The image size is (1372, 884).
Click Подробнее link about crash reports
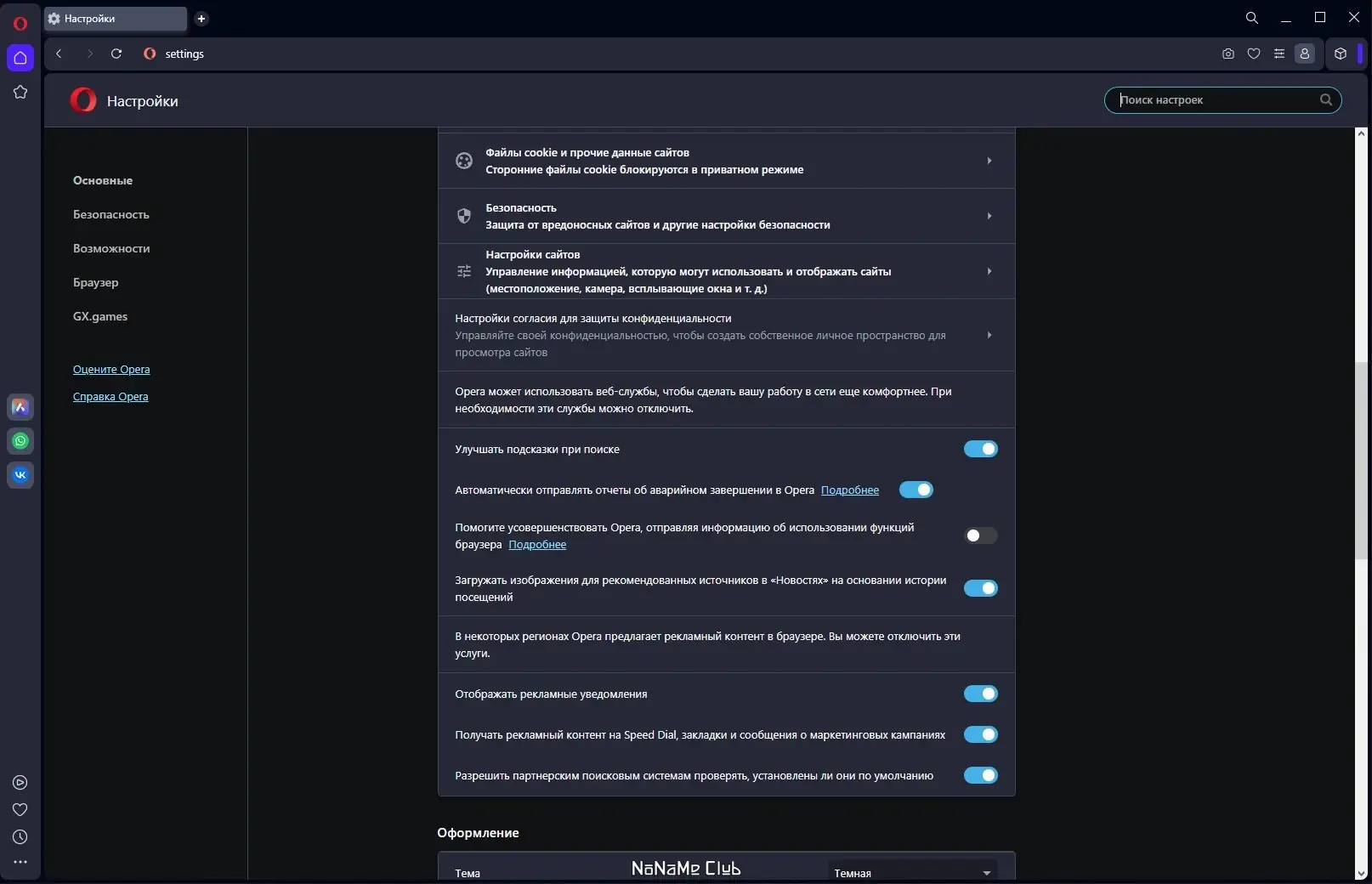pos(850,490)
